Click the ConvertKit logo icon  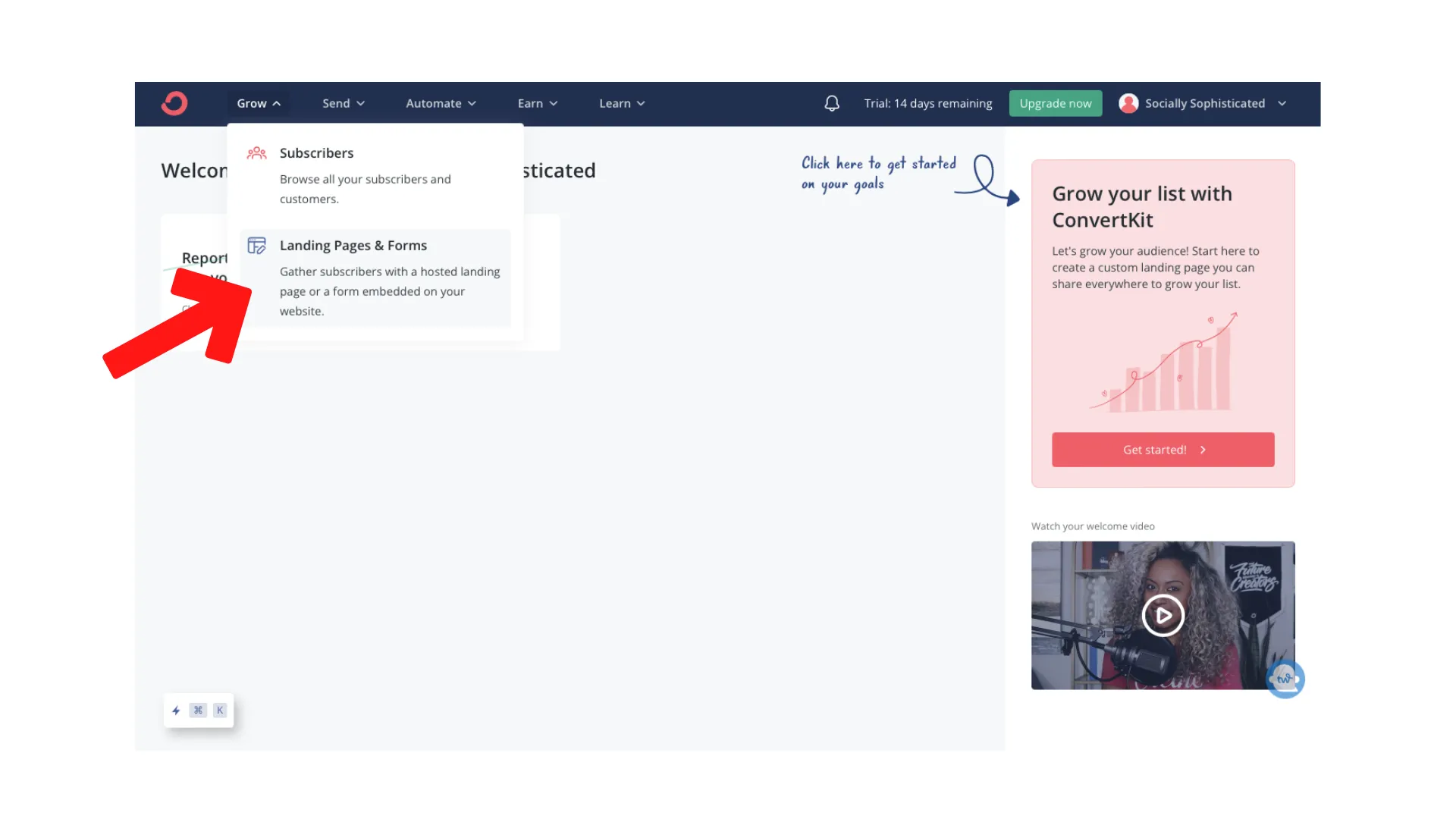pos(174,103)
